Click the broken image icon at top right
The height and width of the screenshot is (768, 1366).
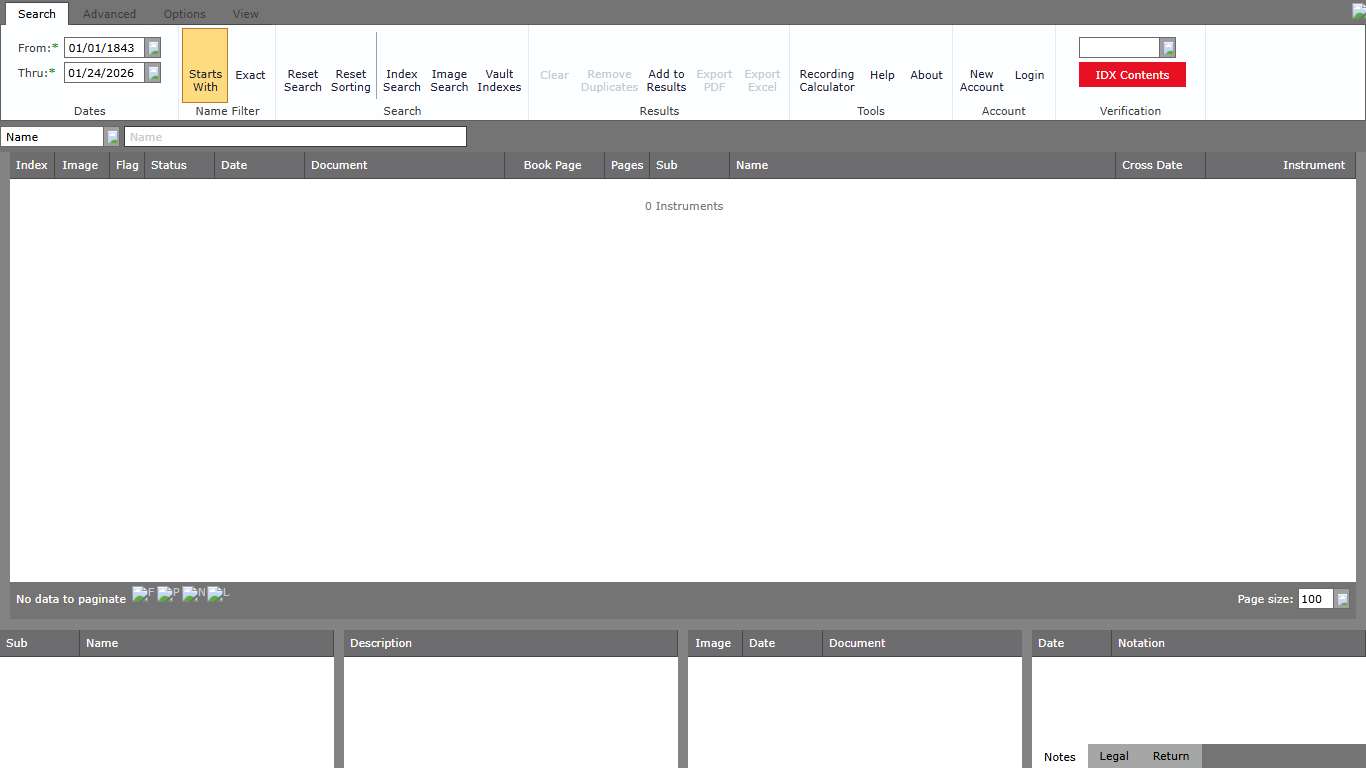(1358, 11)
